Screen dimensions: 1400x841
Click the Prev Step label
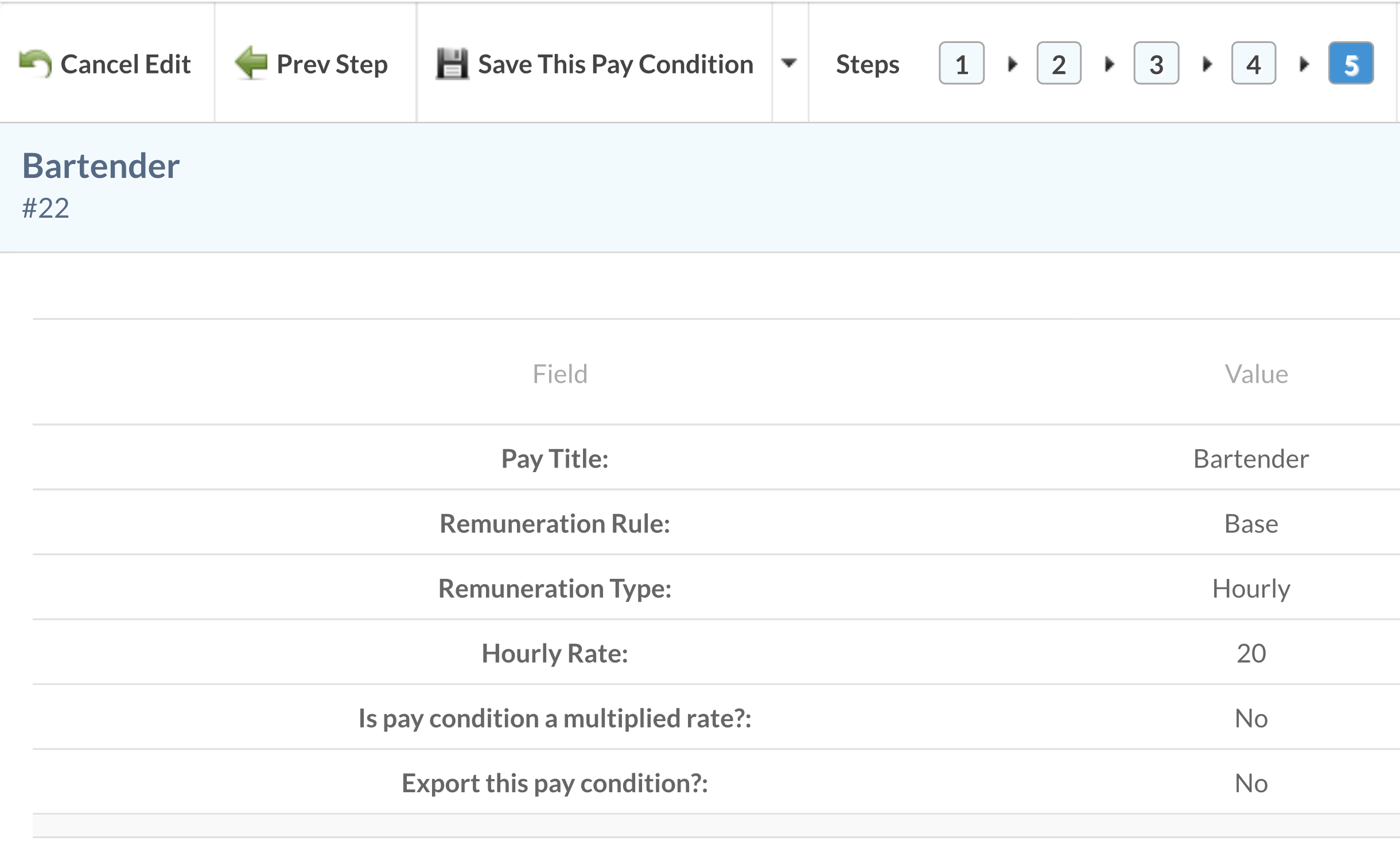tap(332, 64)
